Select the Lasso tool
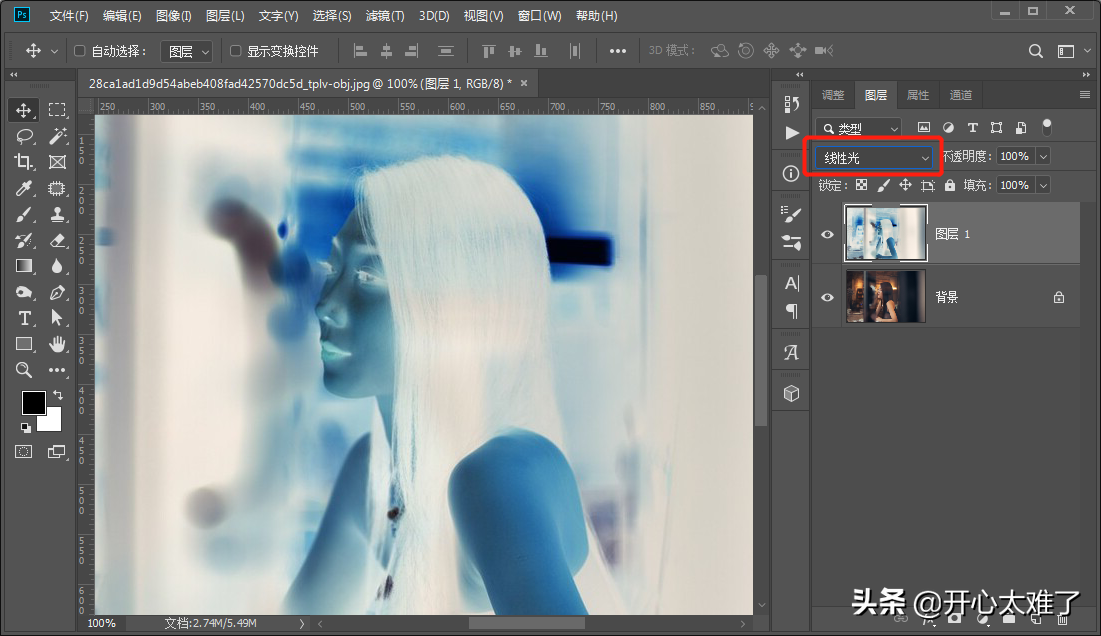 [25, 136]
